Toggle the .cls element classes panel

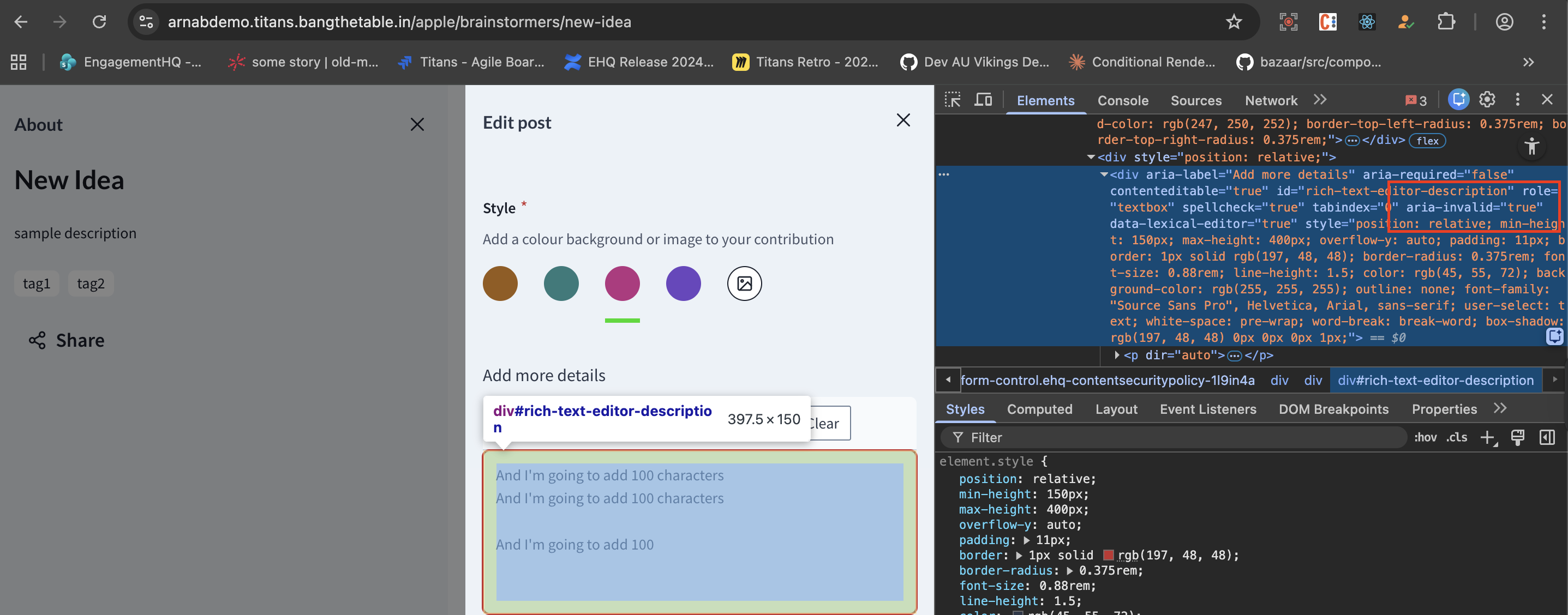tap(1457, 437)
